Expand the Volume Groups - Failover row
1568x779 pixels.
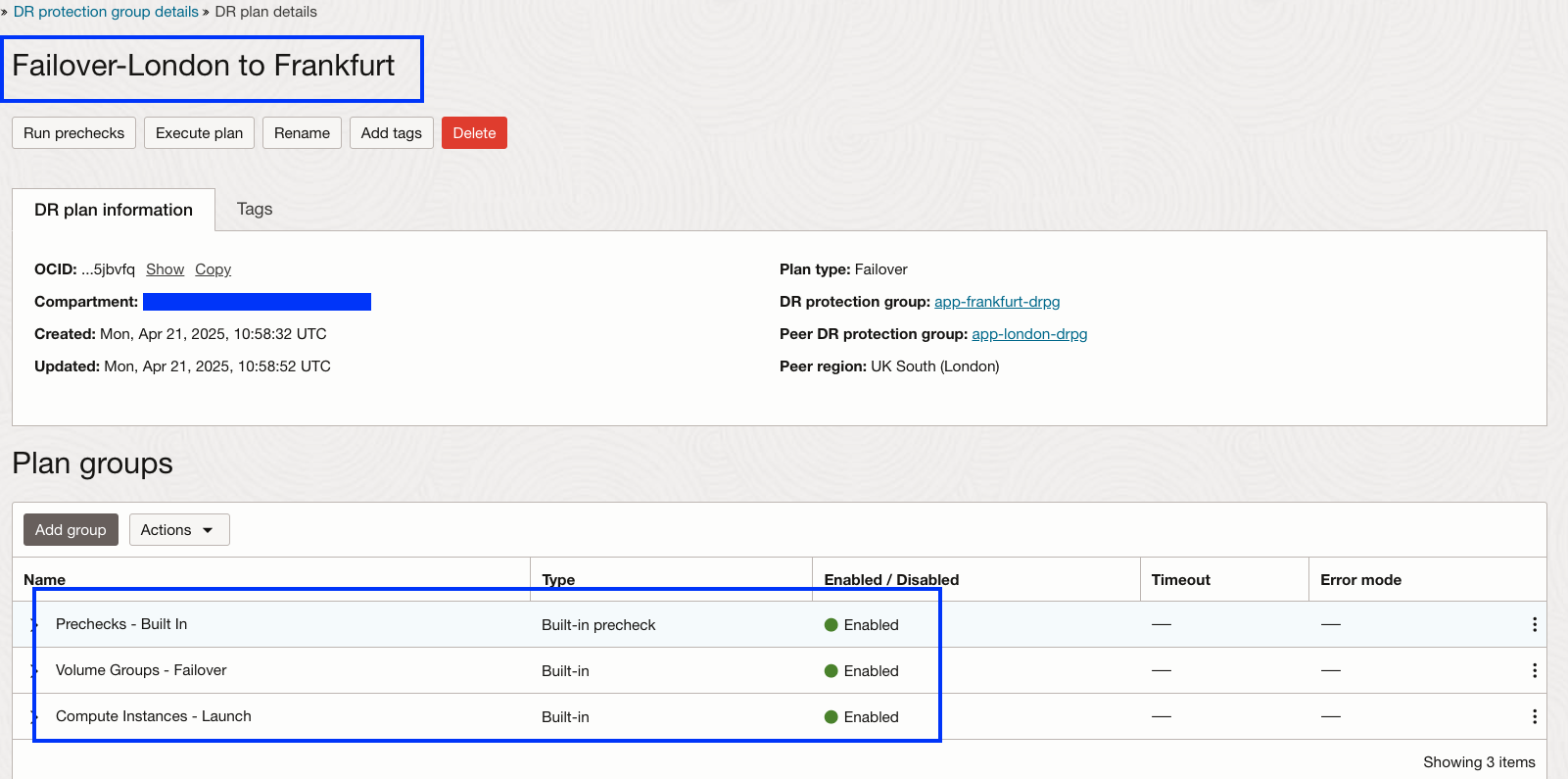point(33,670)
